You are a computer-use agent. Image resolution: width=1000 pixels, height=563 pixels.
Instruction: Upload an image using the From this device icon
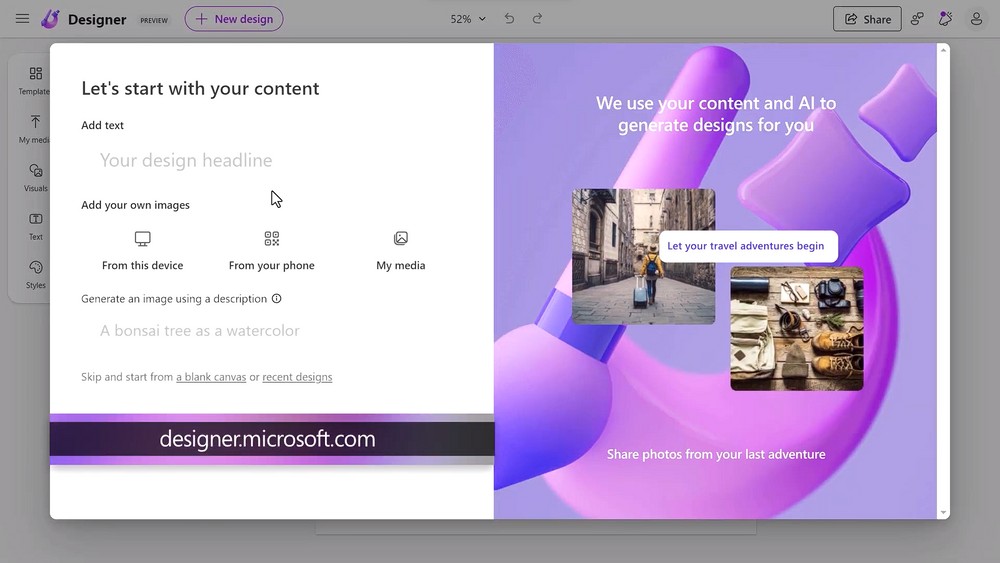click(142, 239)
